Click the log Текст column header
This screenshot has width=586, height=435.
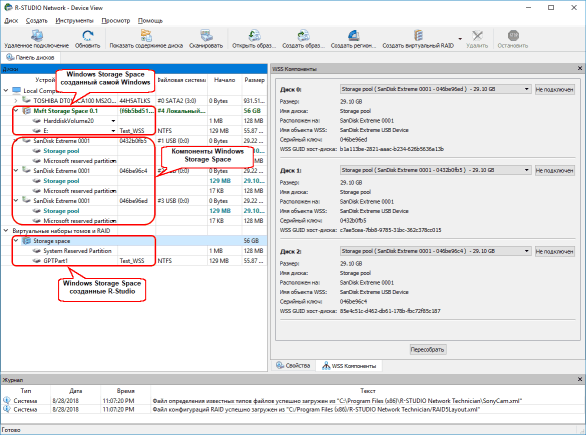click(368, 391)
